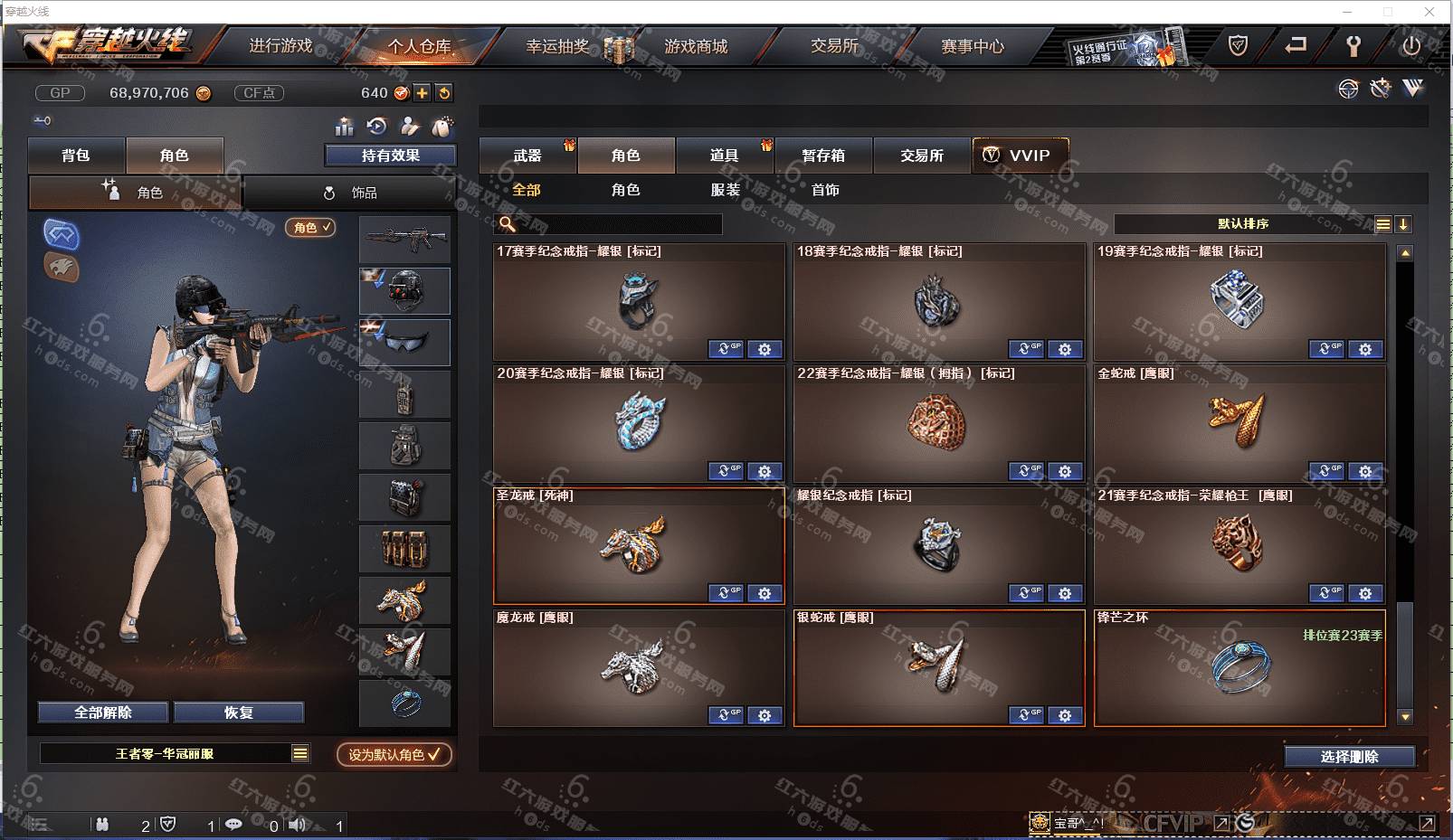Expand the sort list menu icon
Viewport: 1453px width, 840px height.
[x=1383, y=224]
